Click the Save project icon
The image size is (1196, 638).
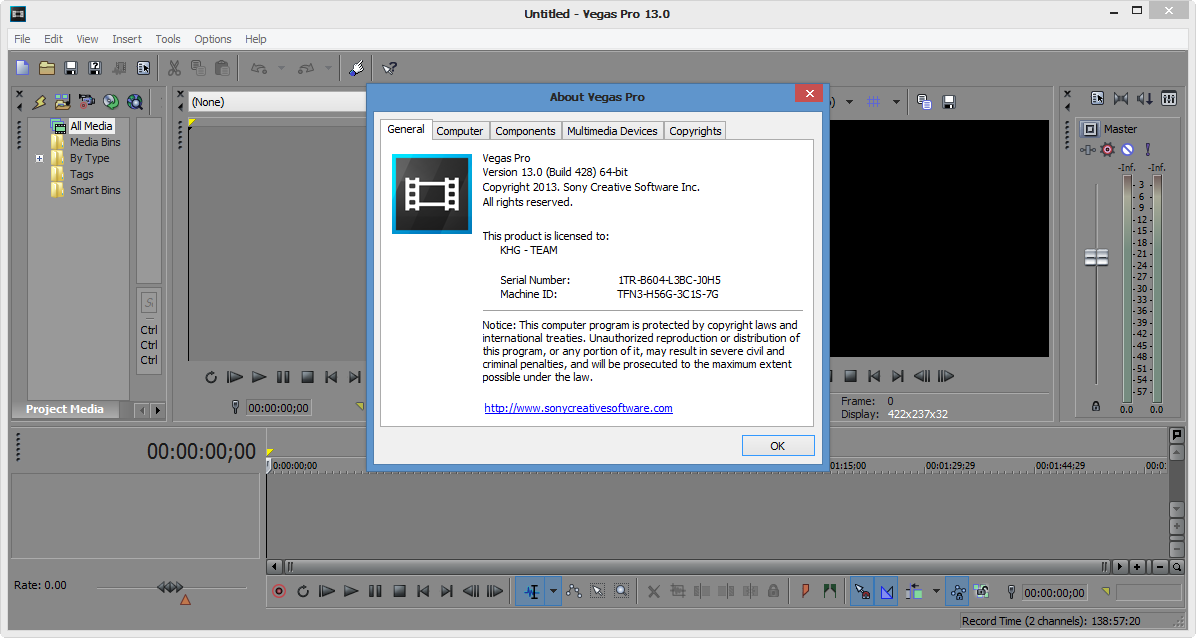71,68
